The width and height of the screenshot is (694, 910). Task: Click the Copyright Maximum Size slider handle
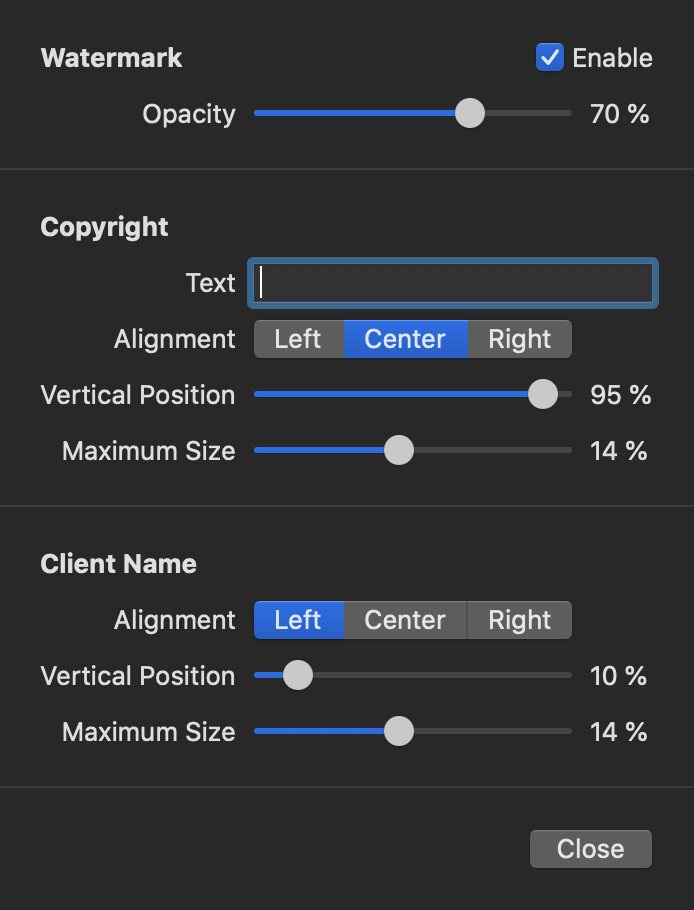399,450
